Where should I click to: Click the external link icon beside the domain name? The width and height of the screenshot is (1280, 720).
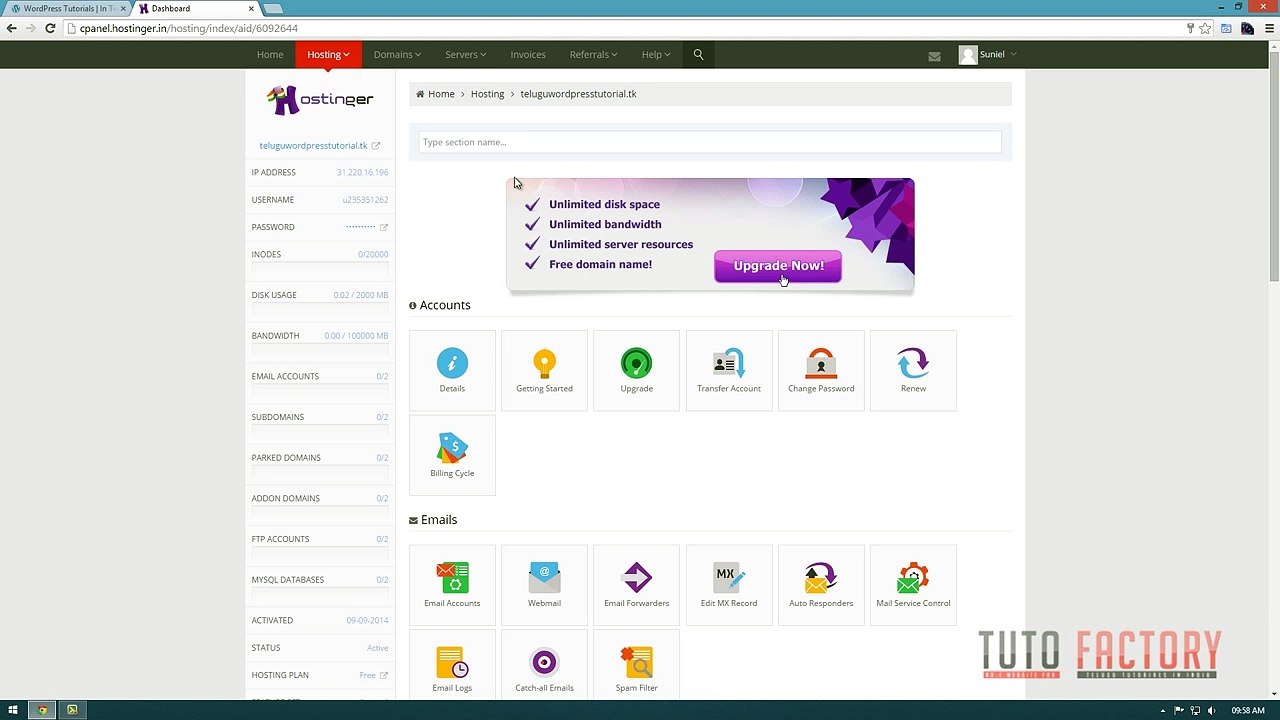click(376, 146)
